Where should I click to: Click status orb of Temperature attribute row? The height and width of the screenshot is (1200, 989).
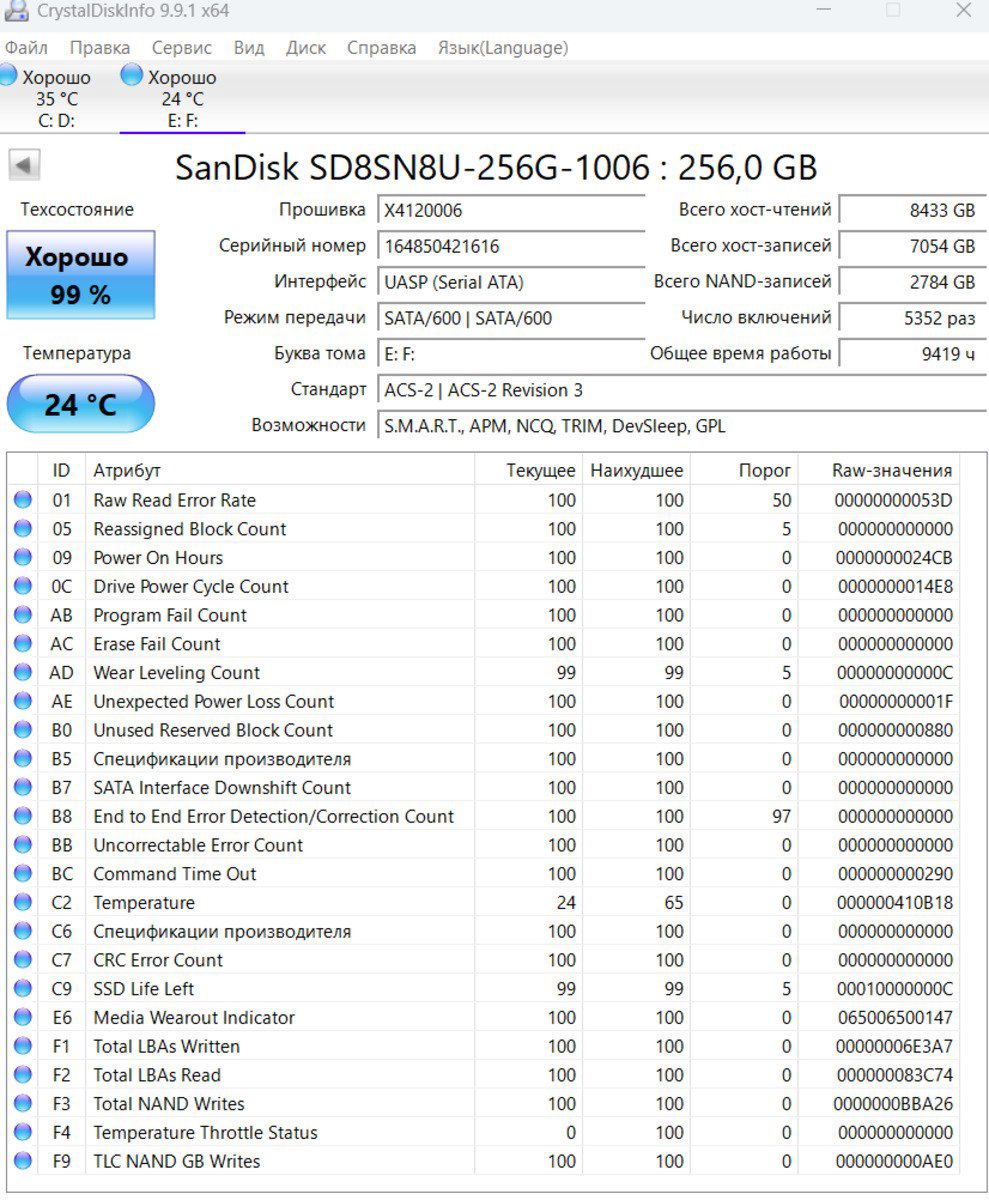(23, 903)
